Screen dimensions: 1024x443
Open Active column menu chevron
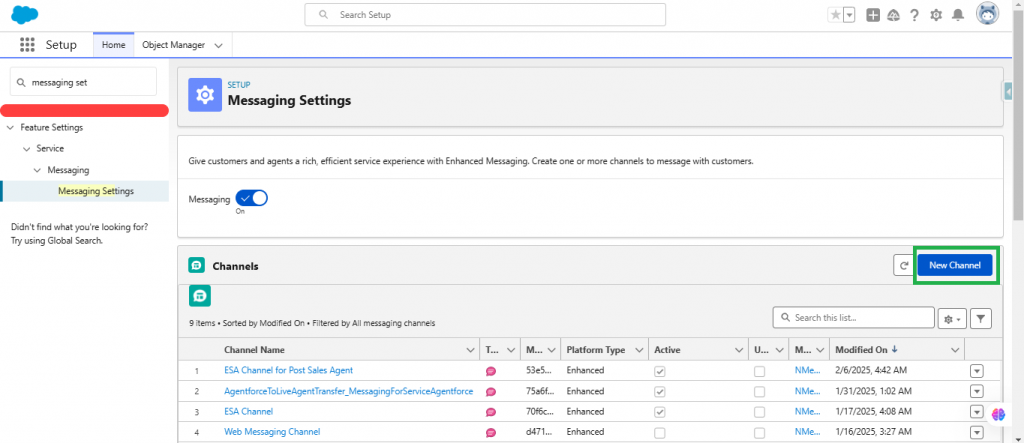pyautogui.click(x=739, y=350)
